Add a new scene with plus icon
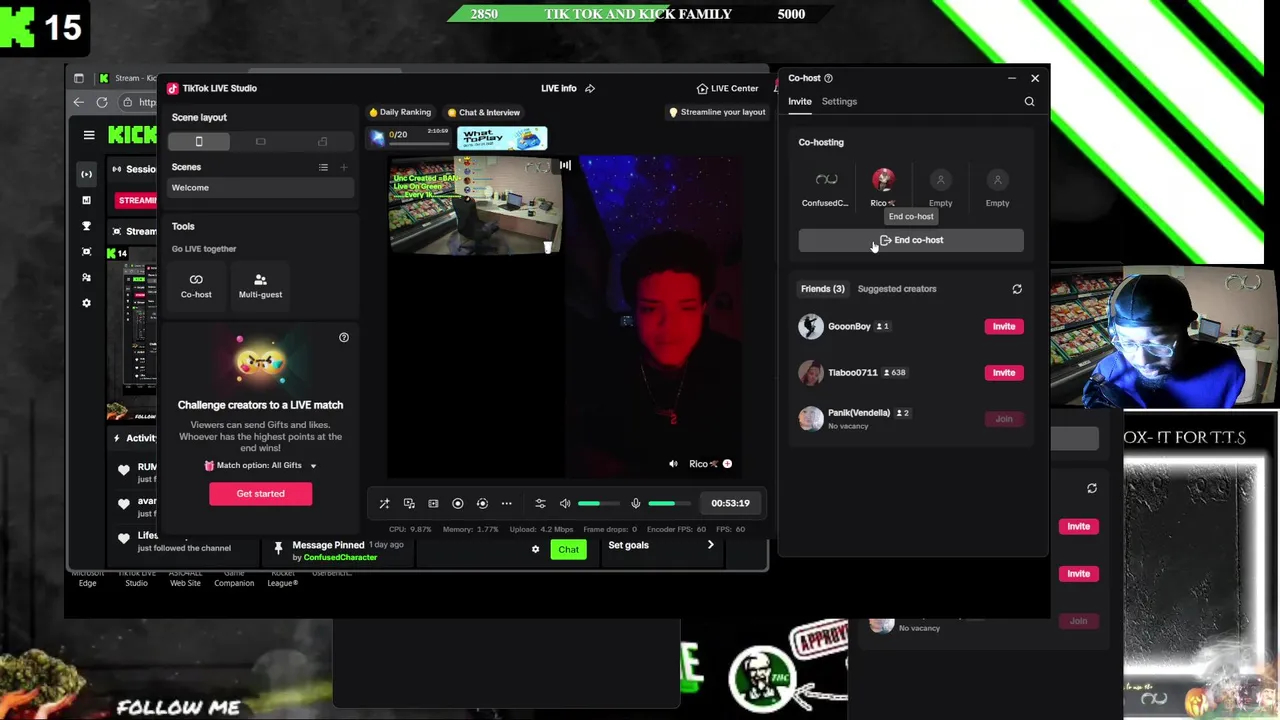The width and height of the screenshot is (1280, 720). pos(344,167)
